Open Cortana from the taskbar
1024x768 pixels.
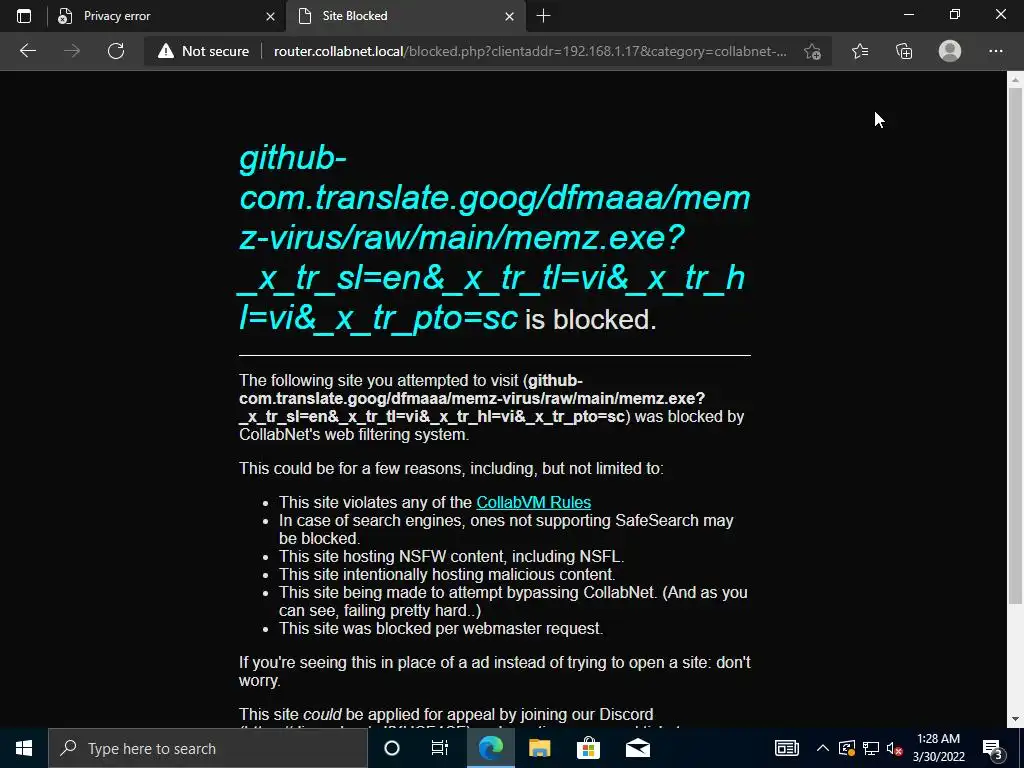[392, 748]
